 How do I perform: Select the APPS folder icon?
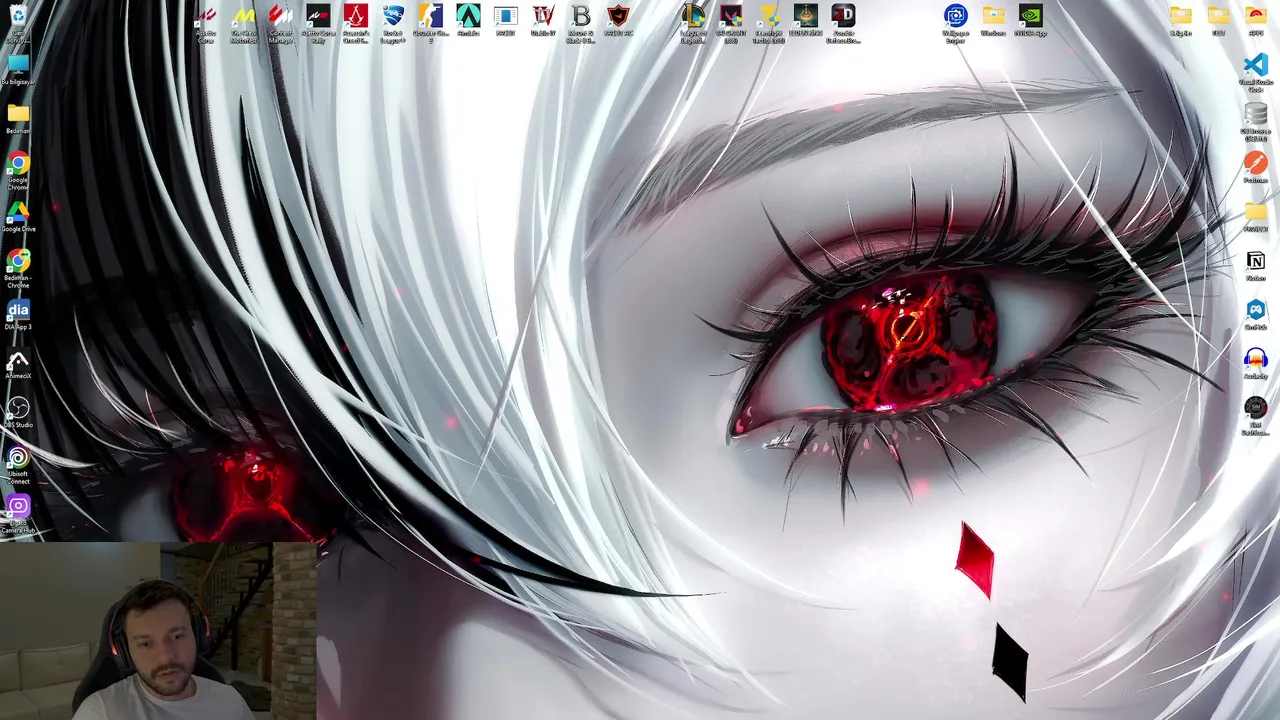[1256, 20]
